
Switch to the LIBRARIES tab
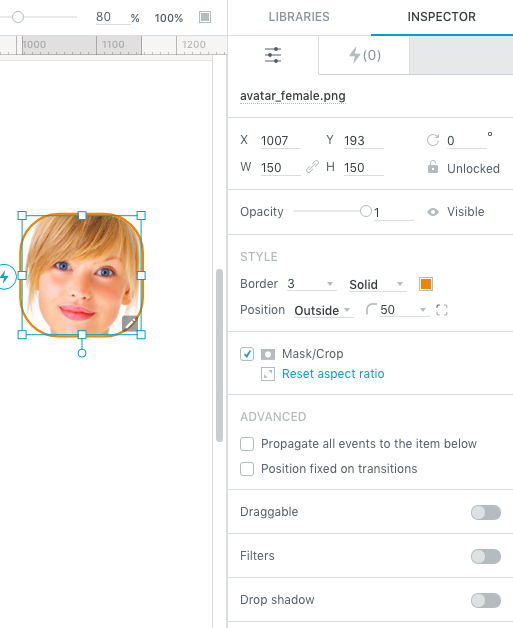click(x=299, y=17)
